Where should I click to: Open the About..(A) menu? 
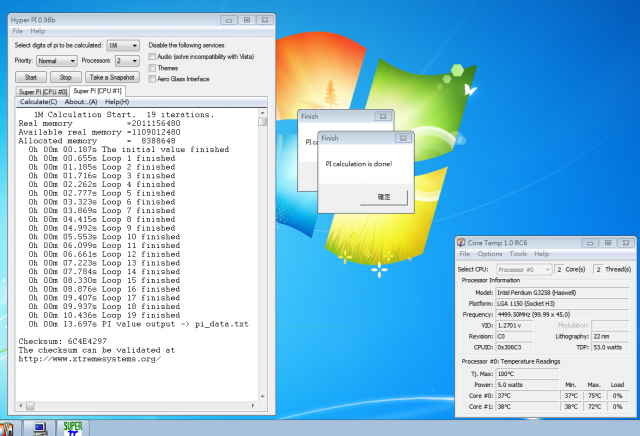point(81,102)
